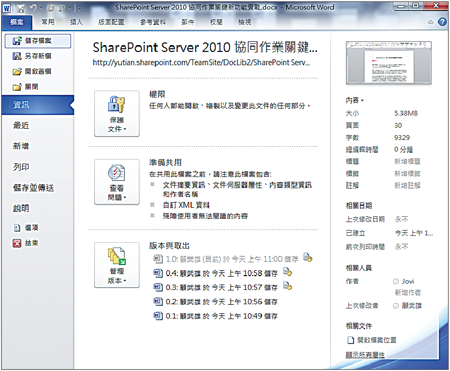Switch to the 郵件 (Mailings) tab

click(188, 22)
